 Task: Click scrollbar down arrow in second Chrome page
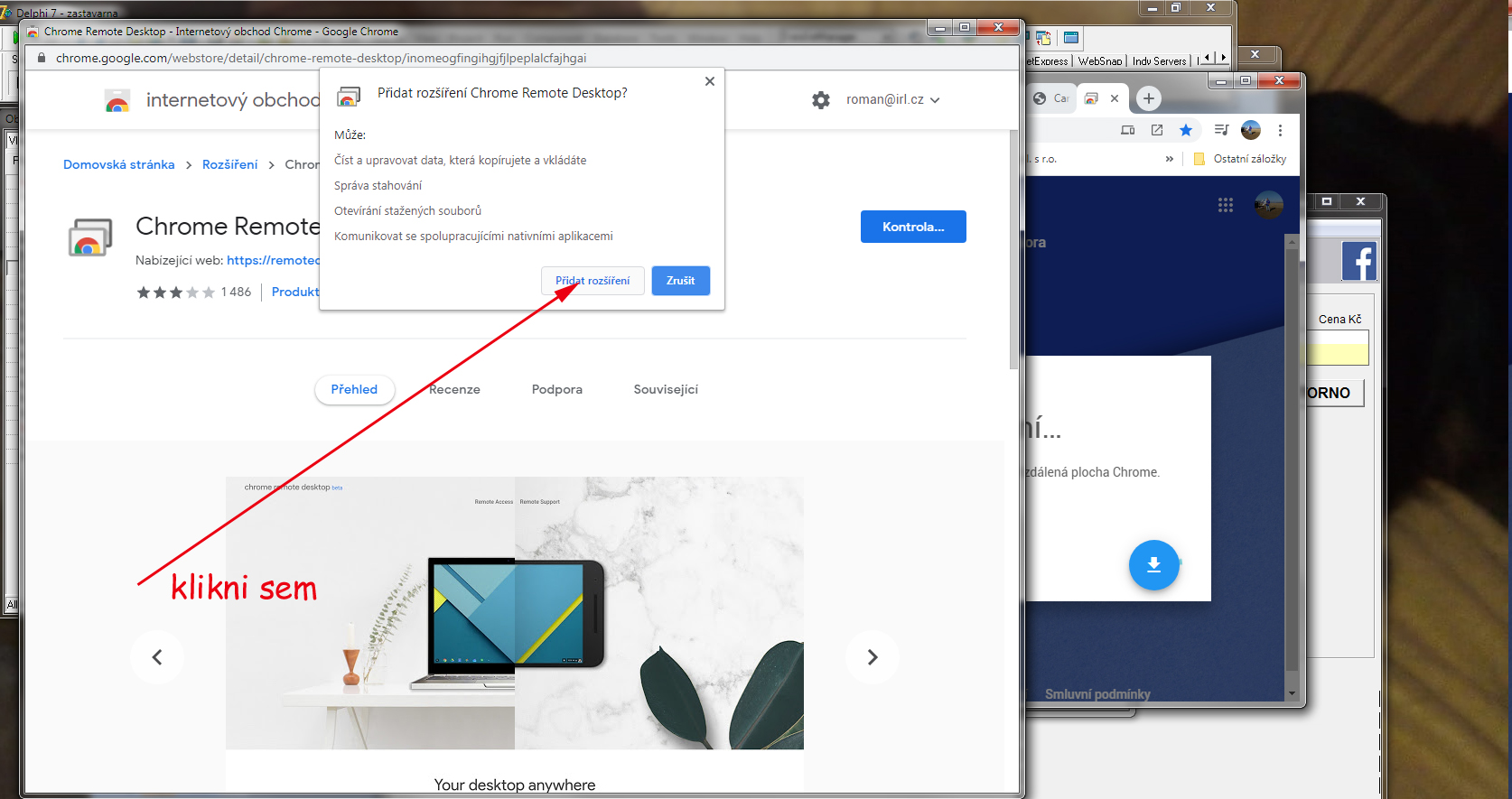pyautogui.click(x=1292, y=693)
